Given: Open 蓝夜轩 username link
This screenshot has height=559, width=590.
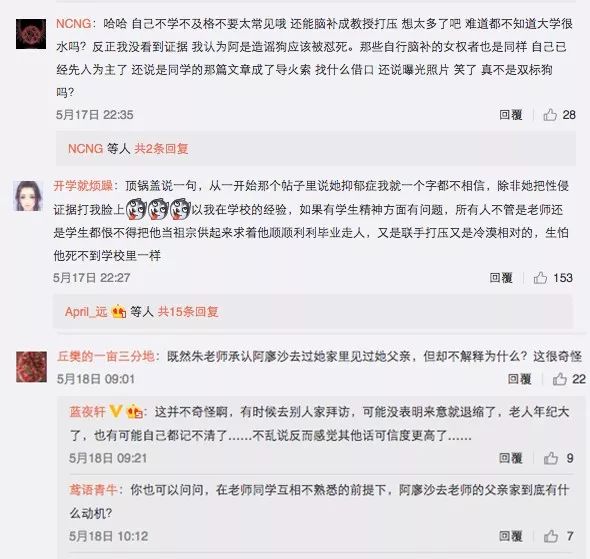Looking at the screenshot, I should 87,412.
